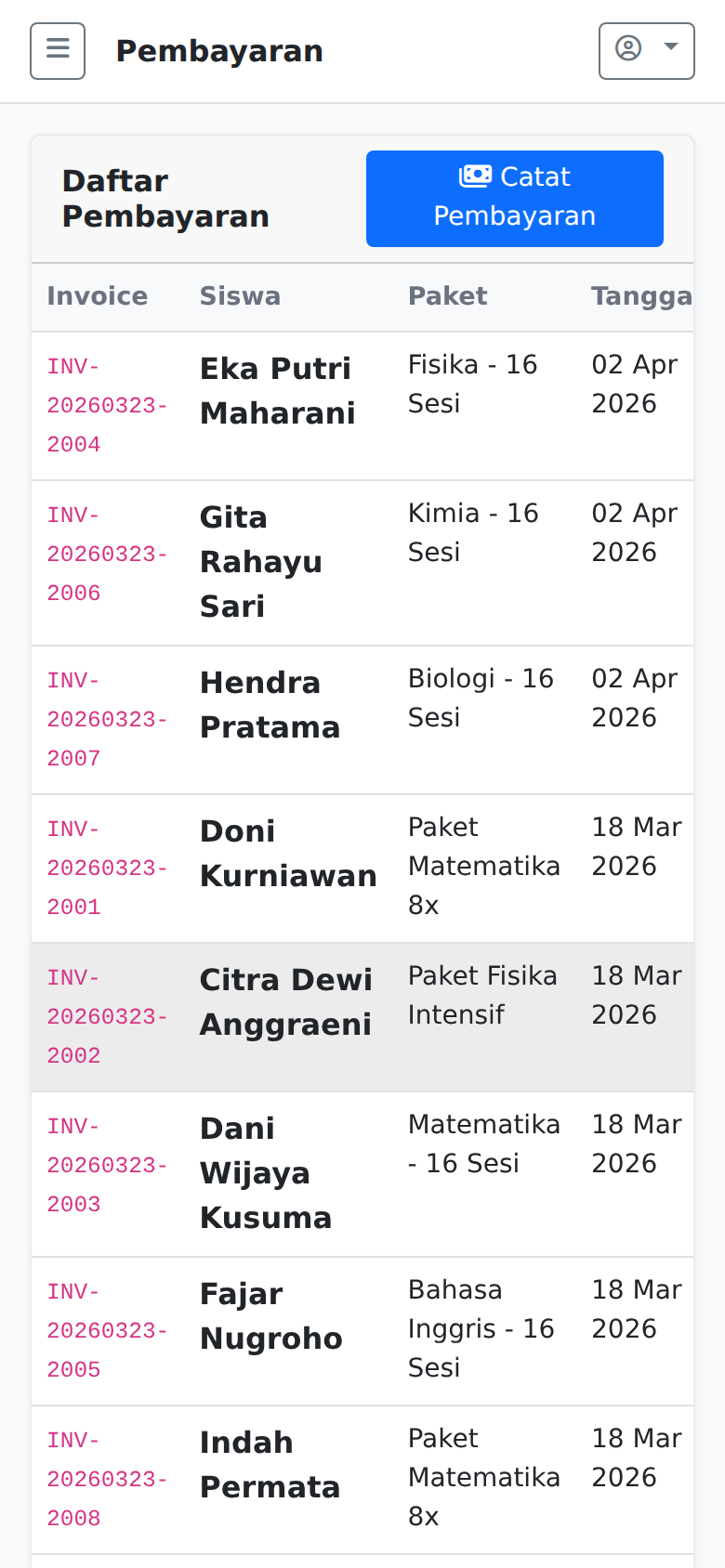Open invoice INV-20260323-2006
The height and width of the screenshot is (1568, 725).
(x=106, y=555)
